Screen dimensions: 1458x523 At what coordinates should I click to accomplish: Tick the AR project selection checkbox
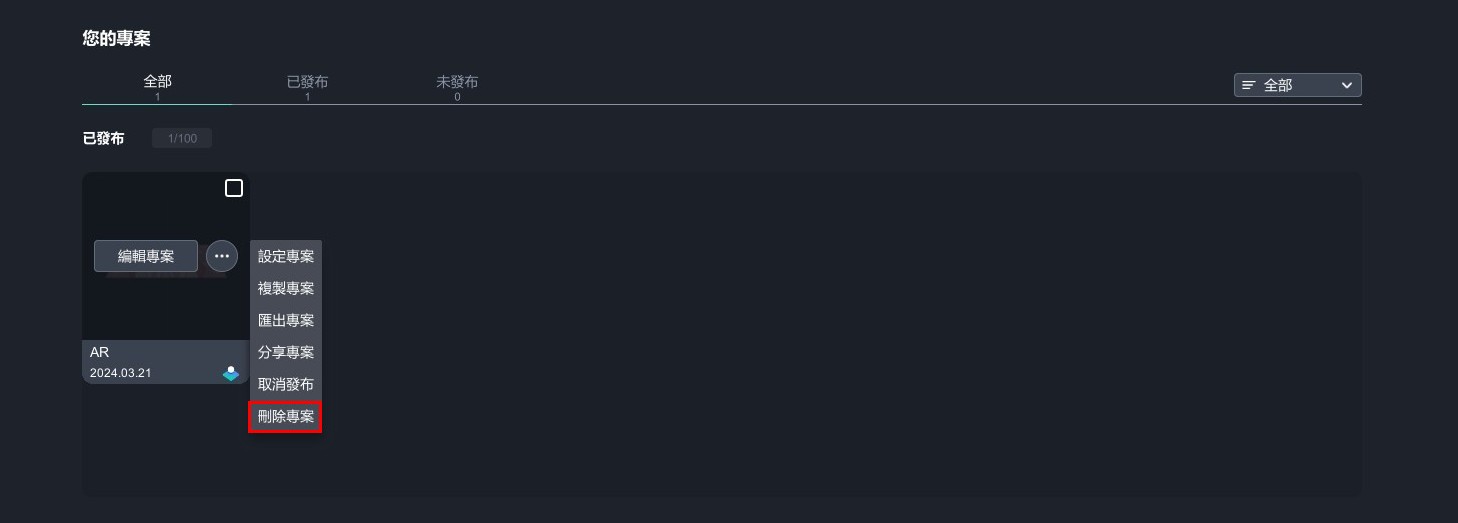pyautogui.click(x=234, y=188)
